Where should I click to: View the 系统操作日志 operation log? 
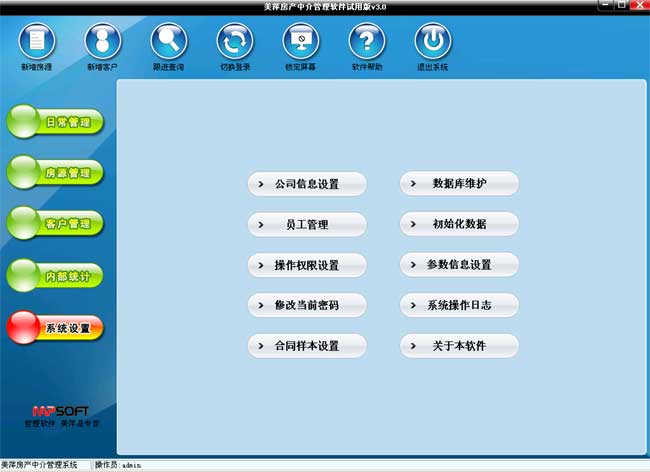click(x=460, y=305)
